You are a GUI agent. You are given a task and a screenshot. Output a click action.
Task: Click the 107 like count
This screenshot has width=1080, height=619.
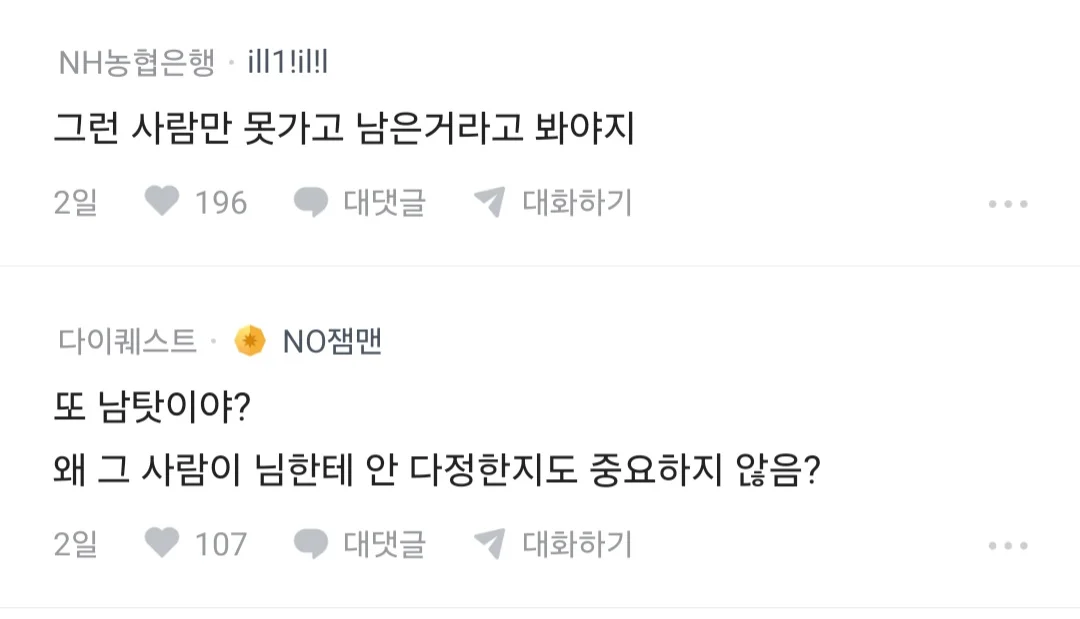220,544
